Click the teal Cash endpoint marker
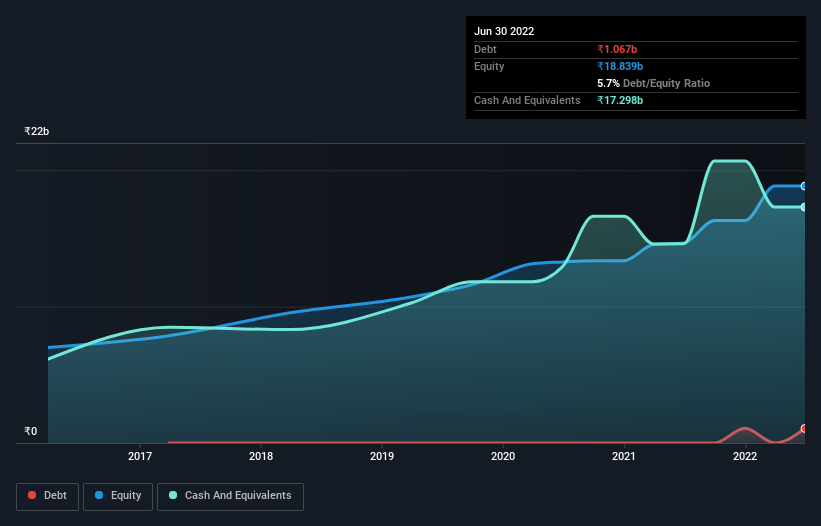The height and width of the screenshot is (526, 821). [804, 207]
